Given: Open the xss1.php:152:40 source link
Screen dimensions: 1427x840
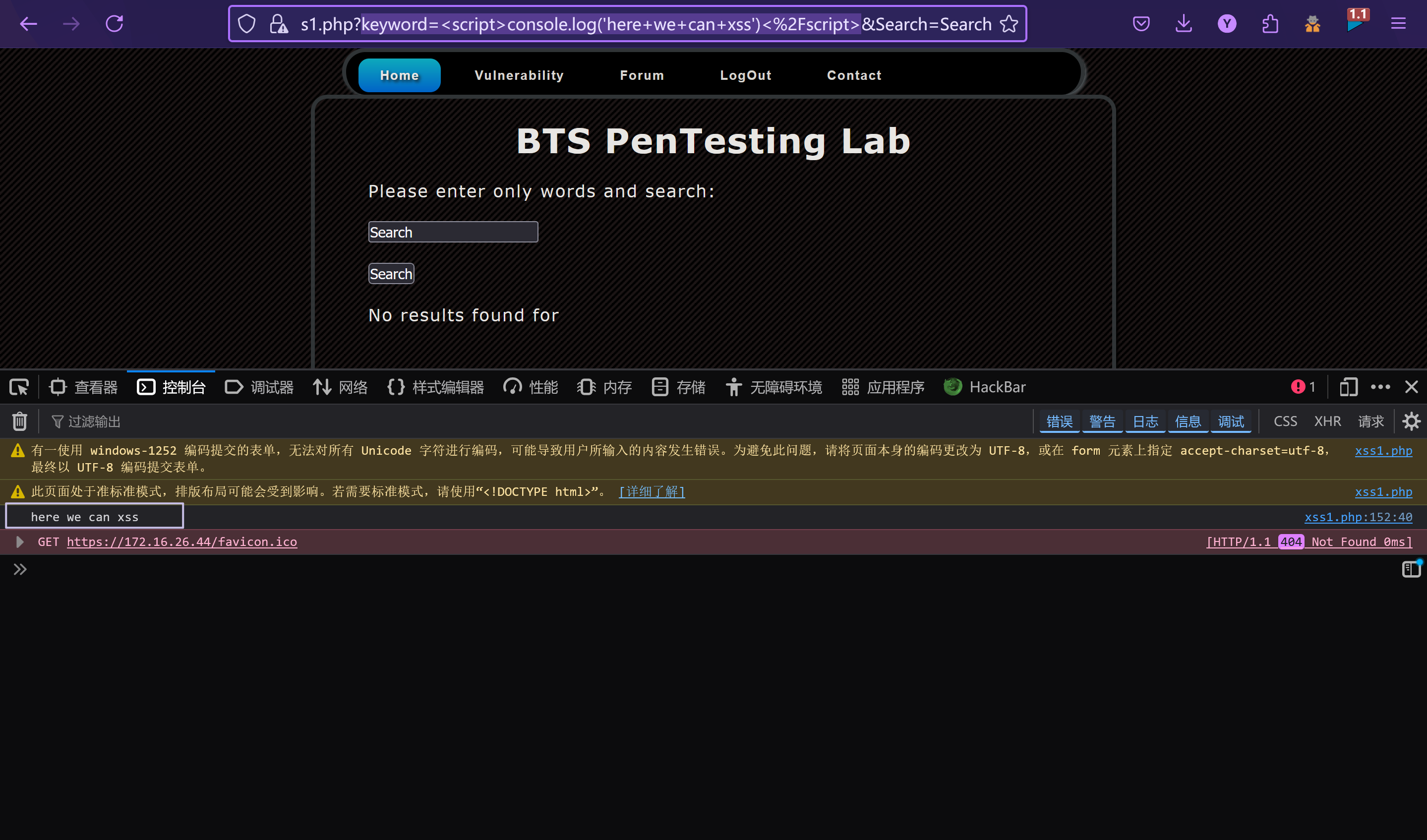Looking at the screenshot, I should point(1358,517).
